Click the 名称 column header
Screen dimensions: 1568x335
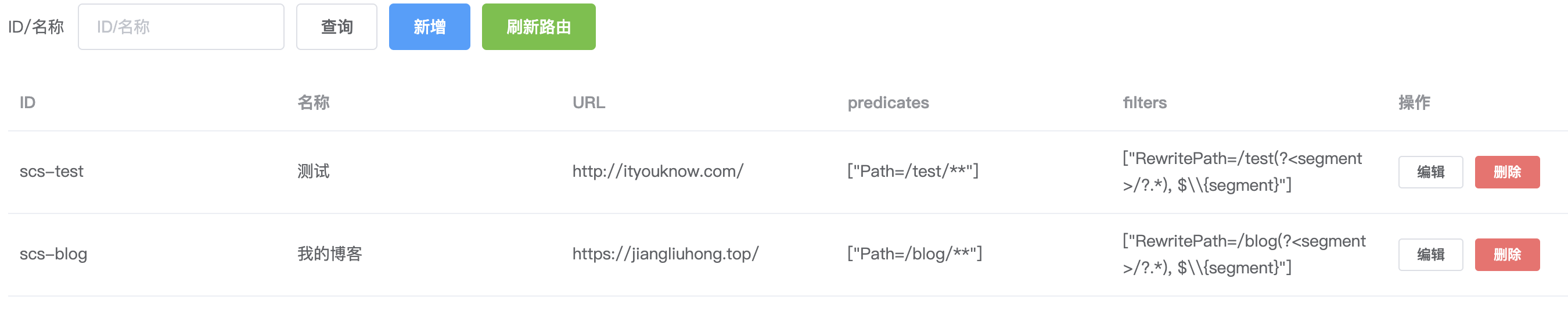click(x=314, y=102)
